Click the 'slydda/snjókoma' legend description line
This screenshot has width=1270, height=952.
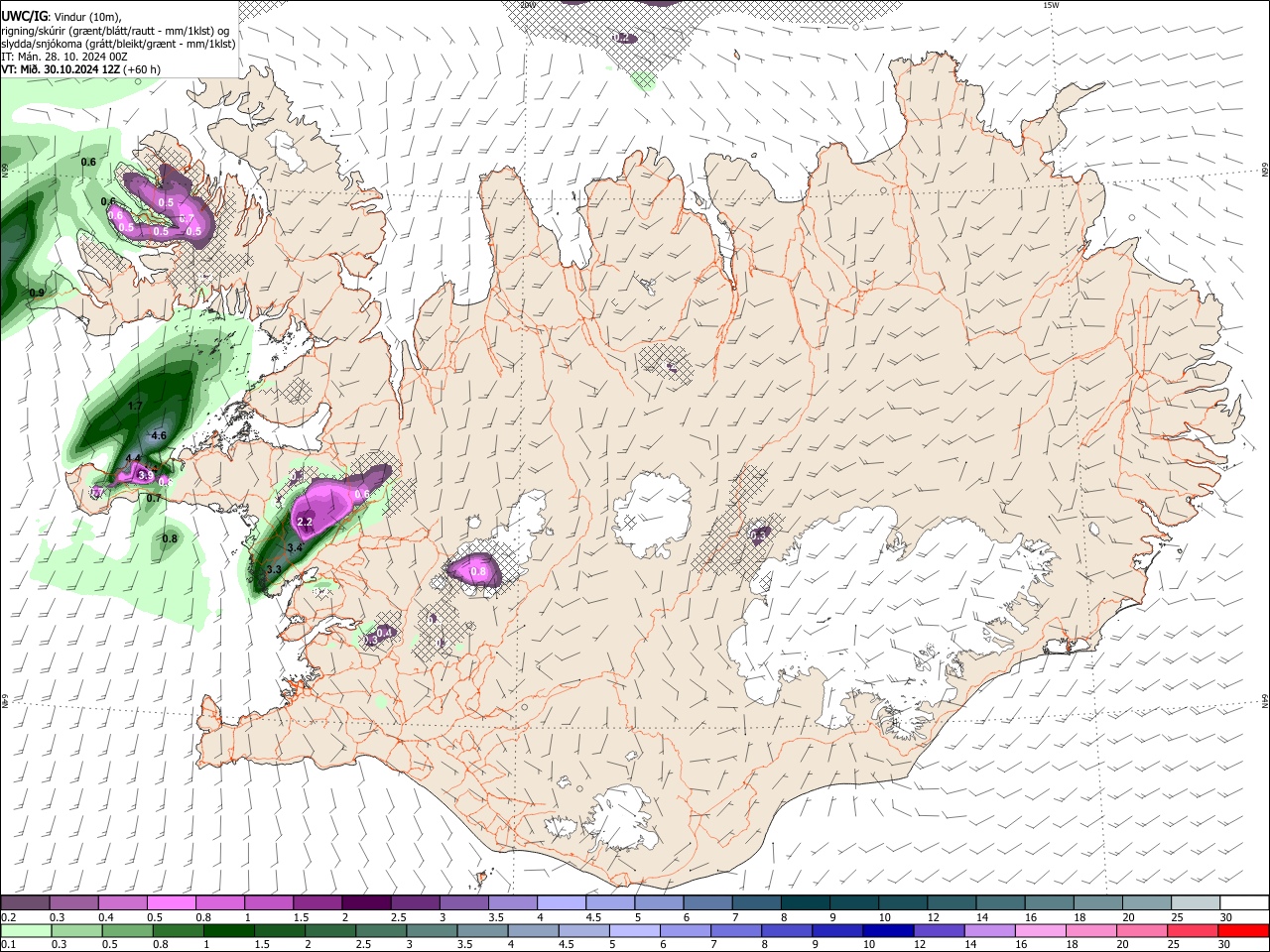(x=118, y=44)
